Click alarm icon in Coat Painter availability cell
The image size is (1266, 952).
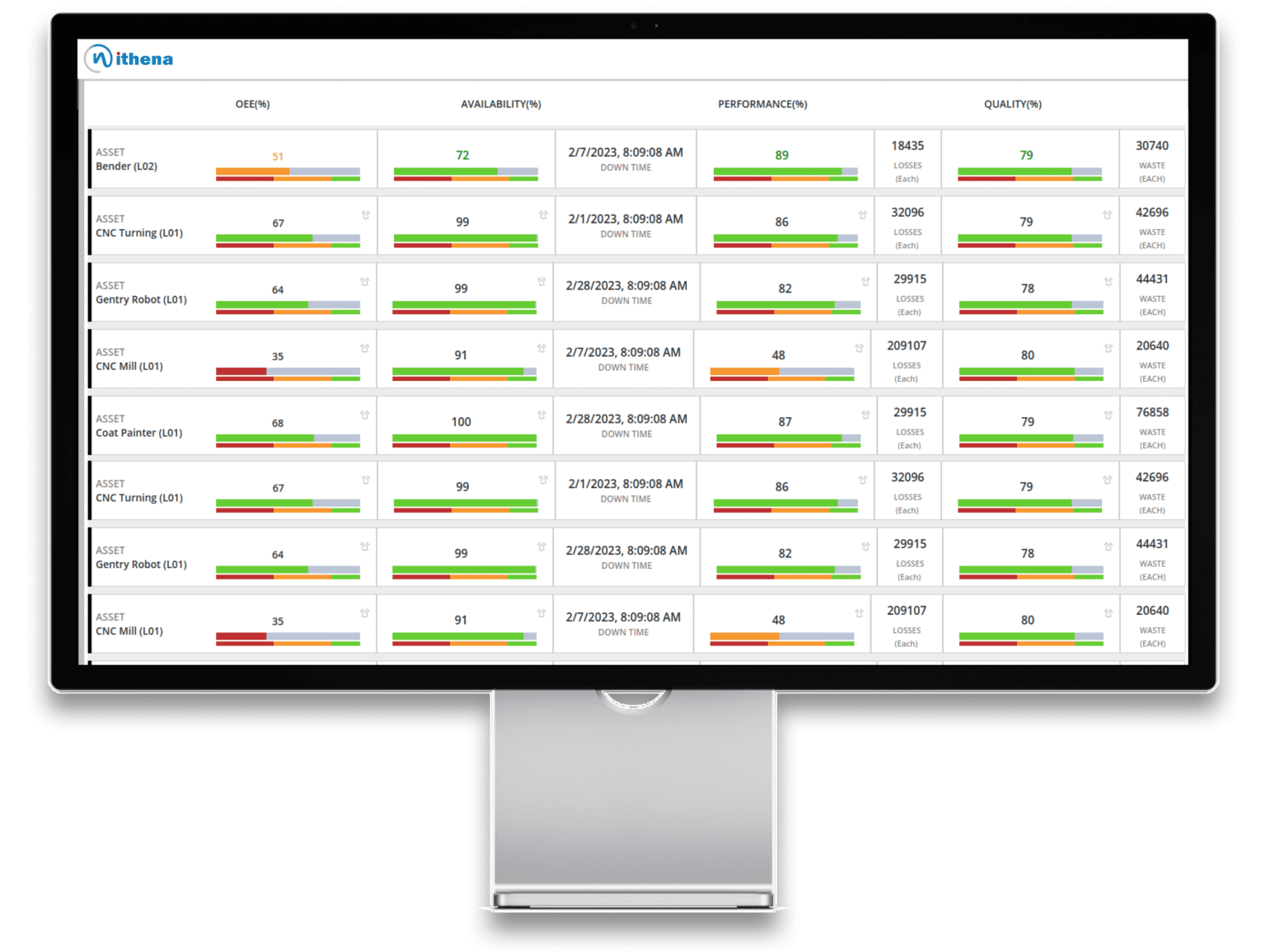pos(542,415)
